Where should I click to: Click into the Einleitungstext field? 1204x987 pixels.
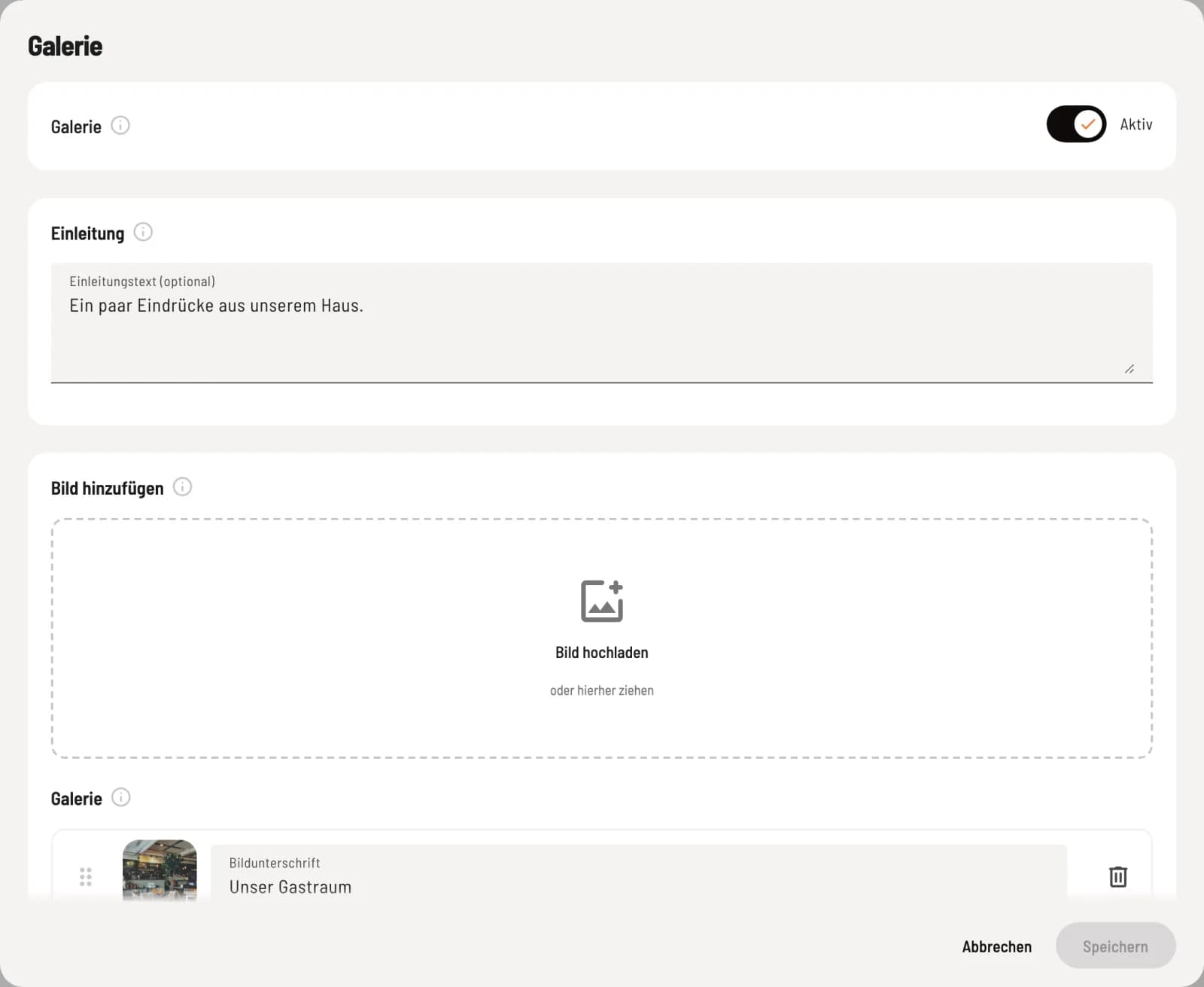(602, 323)
